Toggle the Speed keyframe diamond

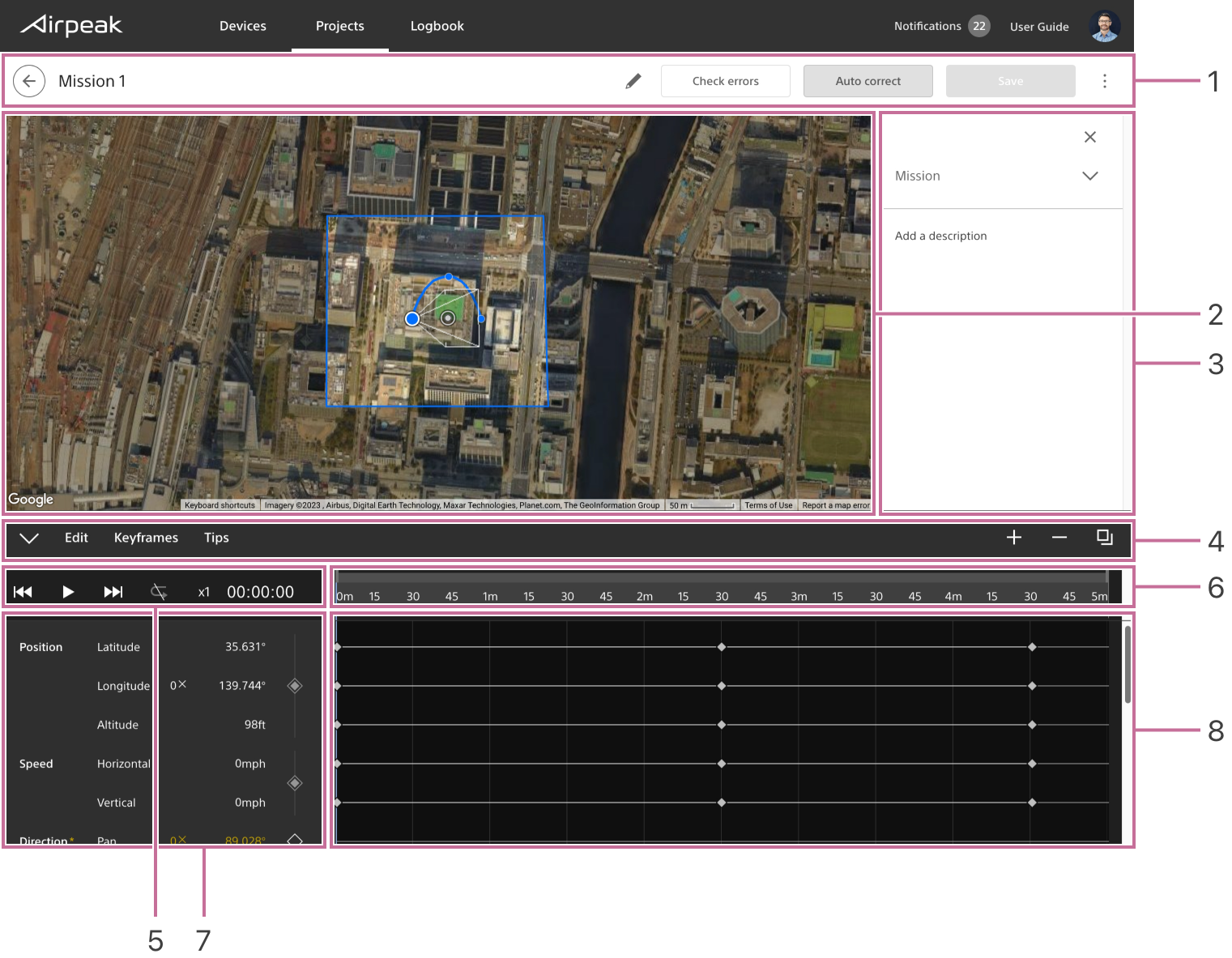[295, 783]
